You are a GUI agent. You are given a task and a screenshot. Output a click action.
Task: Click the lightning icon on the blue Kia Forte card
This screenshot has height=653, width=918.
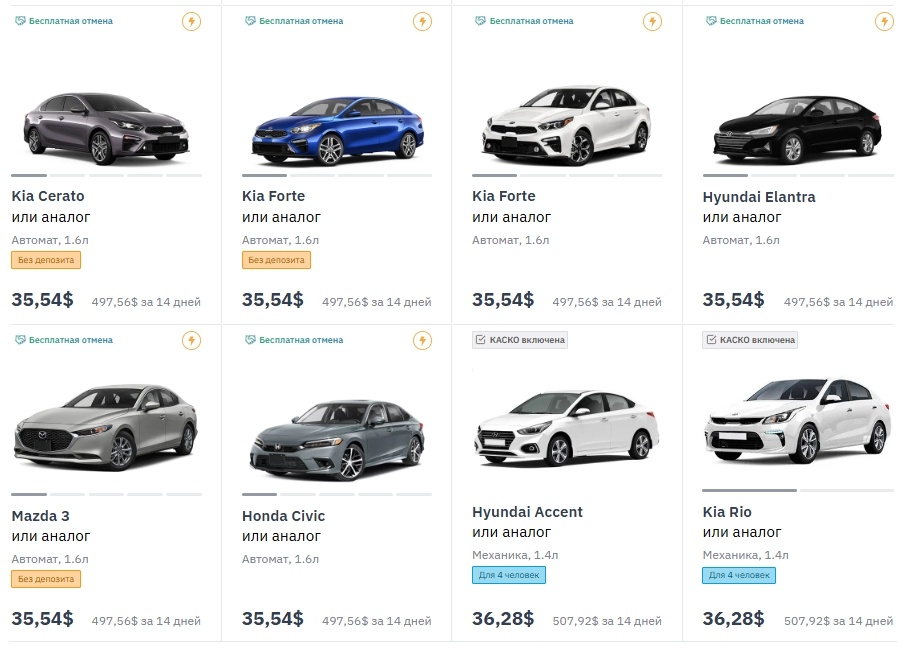tap(422, 21)
